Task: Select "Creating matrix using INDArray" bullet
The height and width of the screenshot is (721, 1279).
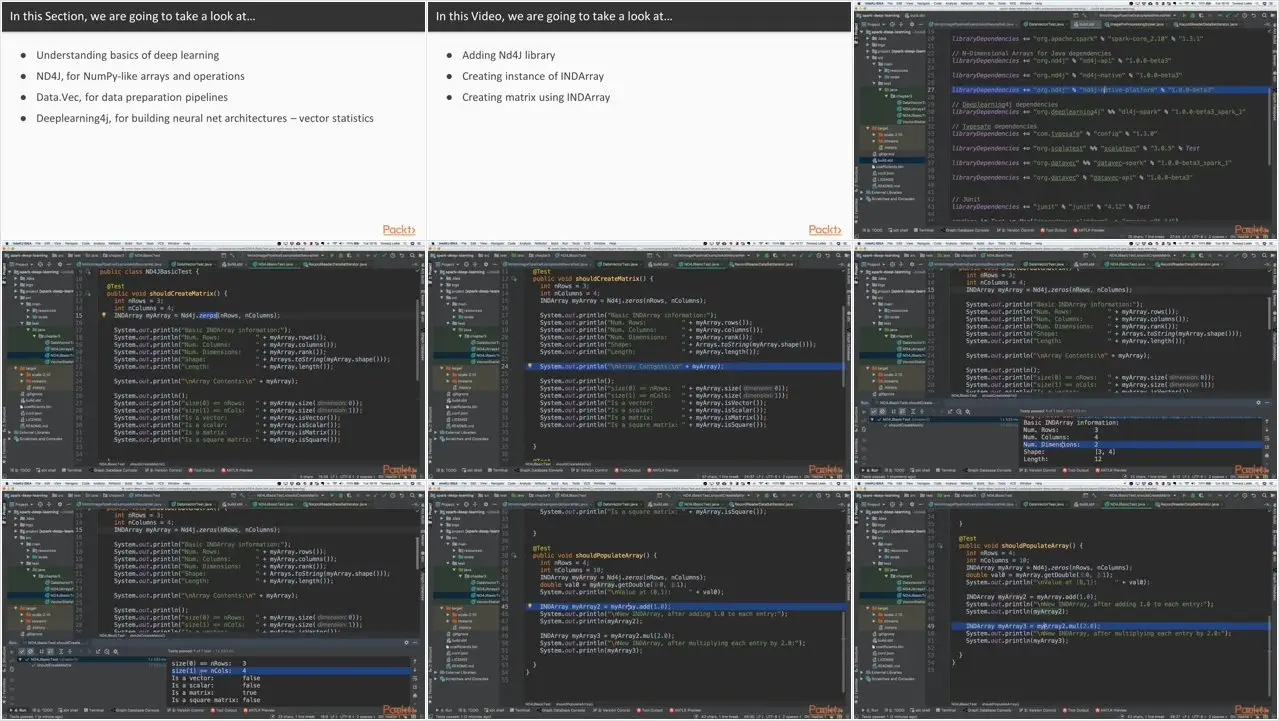Action: tap(536, 97)
